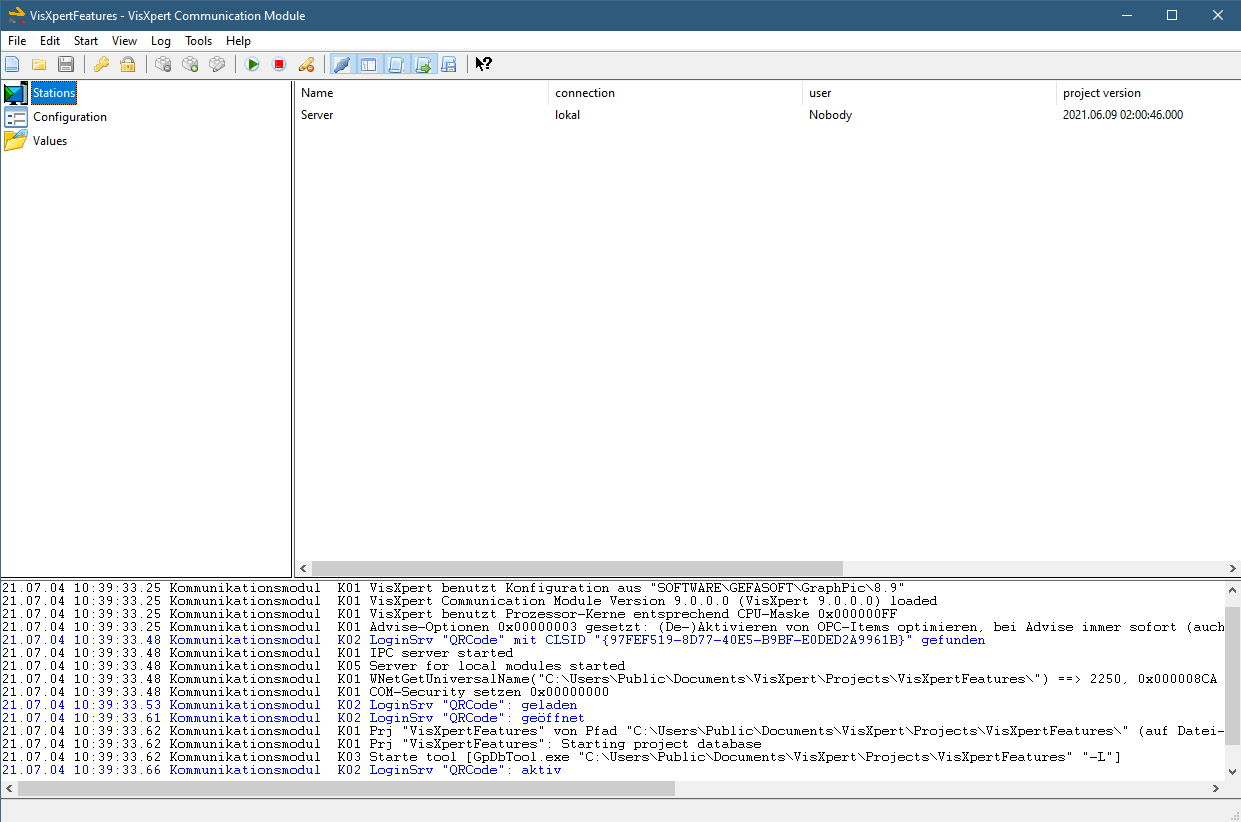Click the Name column header
This screenshot has width=1241, height=822.
[317, 93]
